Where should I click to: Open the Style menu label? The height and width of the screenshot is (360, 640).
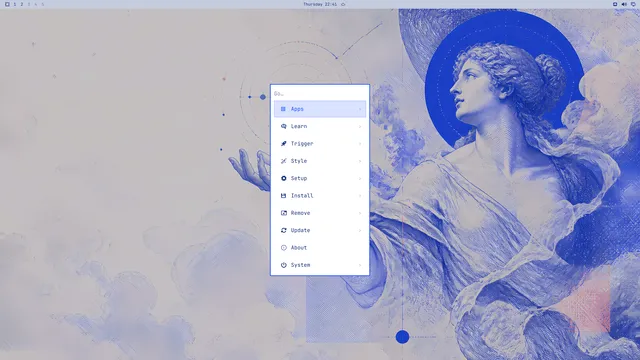[299, 161]
